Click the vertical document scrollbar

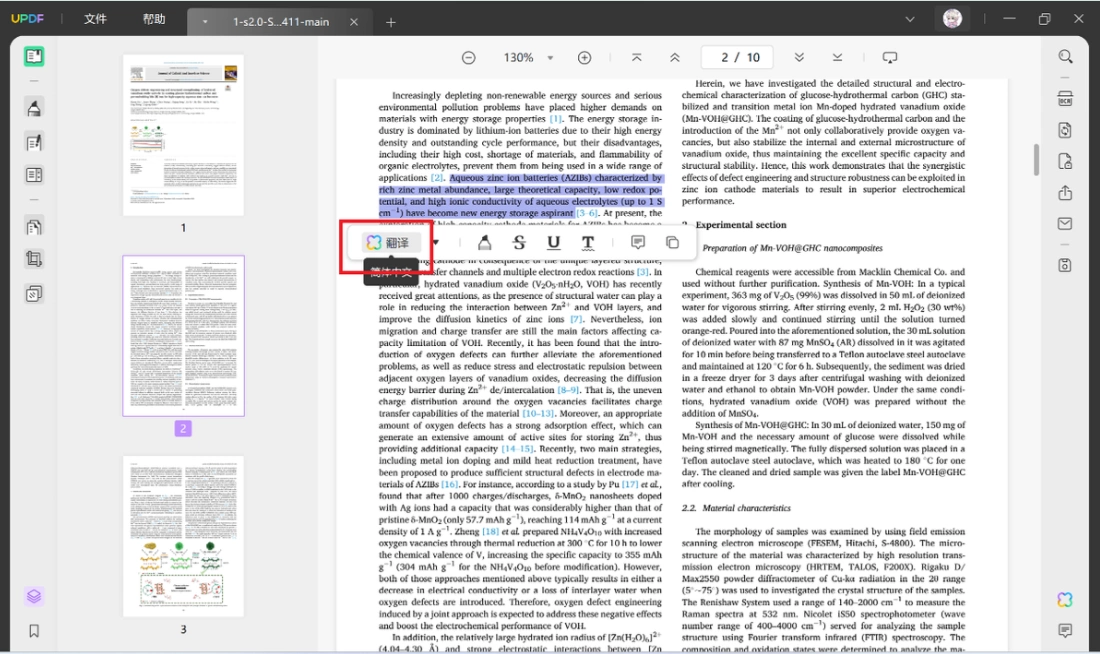[x=1036, y=160]
